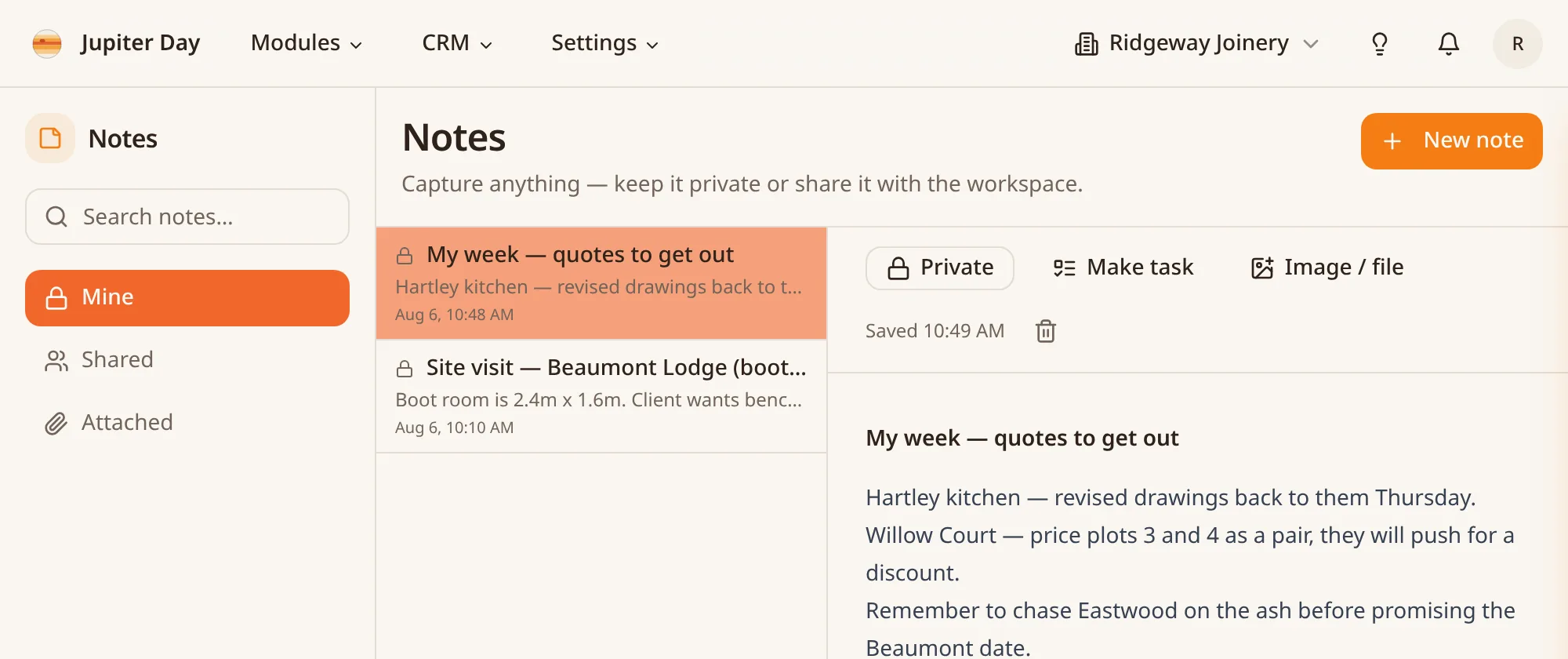Click the note title in editor

(x=1022, y=439)
